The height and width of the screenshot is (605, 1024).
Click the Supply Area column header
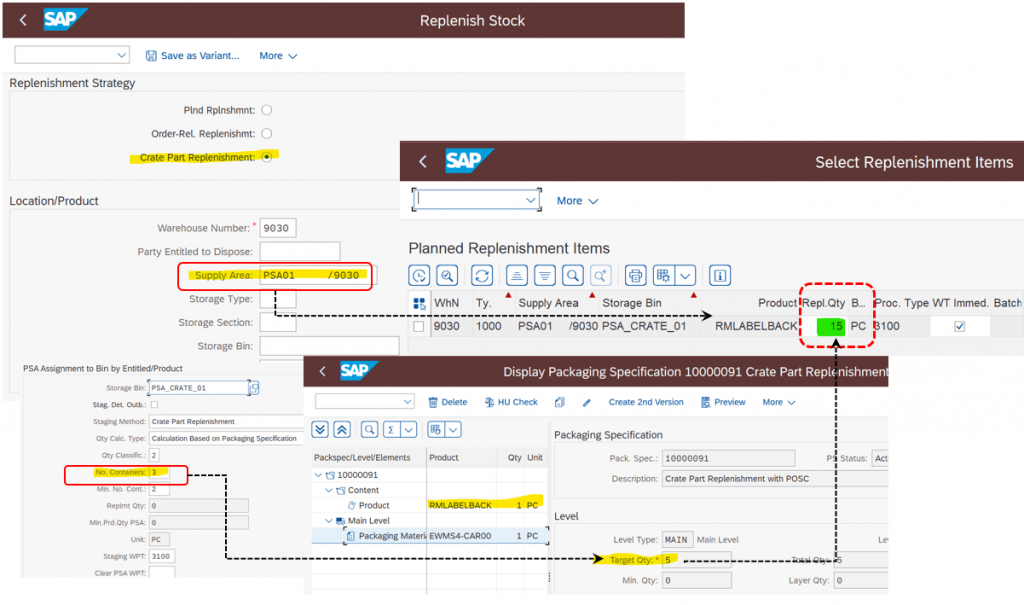(x=549, y=302)
